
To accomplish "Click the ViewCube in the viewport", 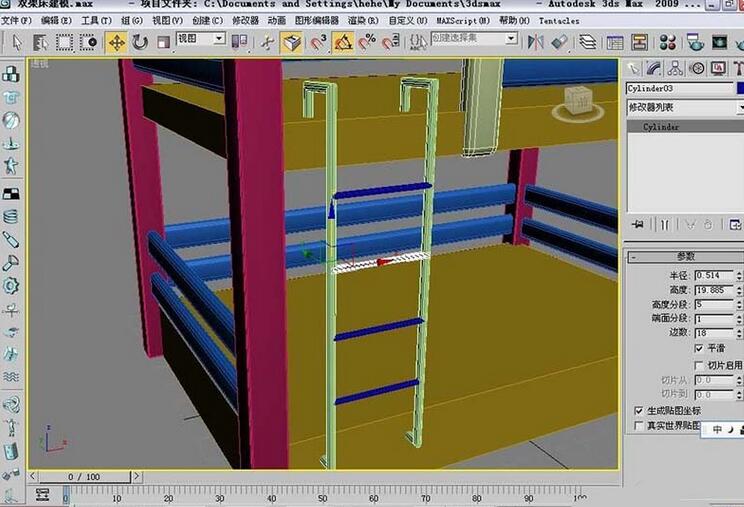I will (579, 99).
